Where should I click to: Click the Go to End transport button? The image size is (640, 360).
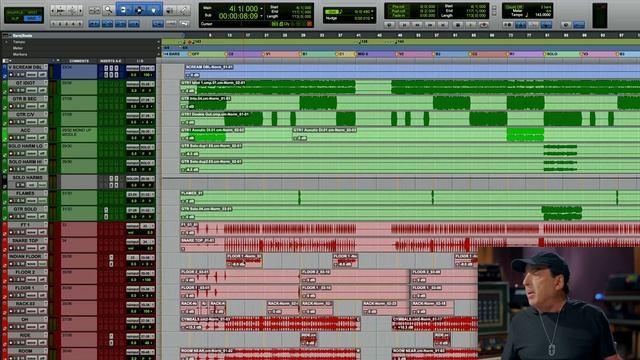(444, 25)
